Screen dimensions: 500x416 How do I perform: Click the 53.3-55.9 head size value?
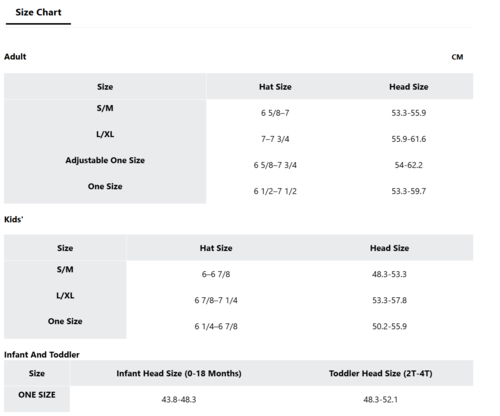pyautogui.click(x=409, y=113)
